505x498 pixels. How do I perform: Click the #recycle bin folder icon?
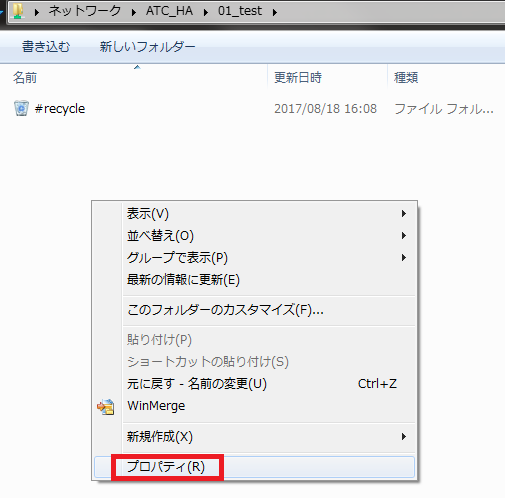(x=21, y=108)
